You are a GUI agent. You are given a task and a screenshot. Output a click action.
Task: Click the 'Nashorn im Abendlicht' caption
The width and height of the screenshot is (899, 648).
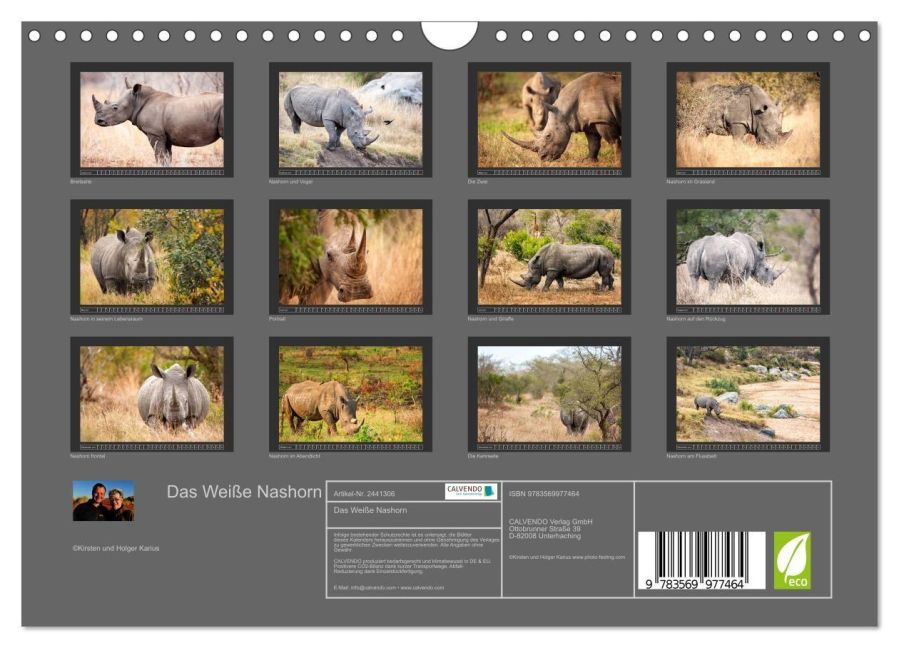click(294, 456)
